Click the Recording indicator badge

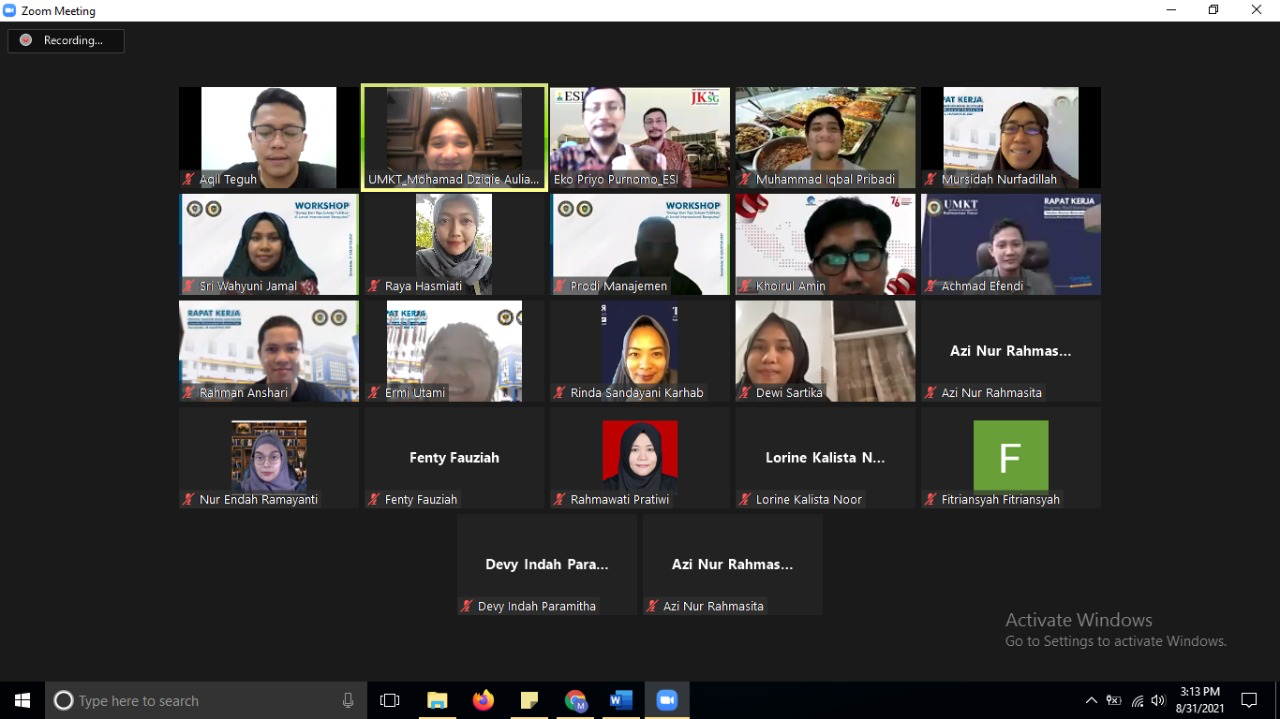[66, 41]
